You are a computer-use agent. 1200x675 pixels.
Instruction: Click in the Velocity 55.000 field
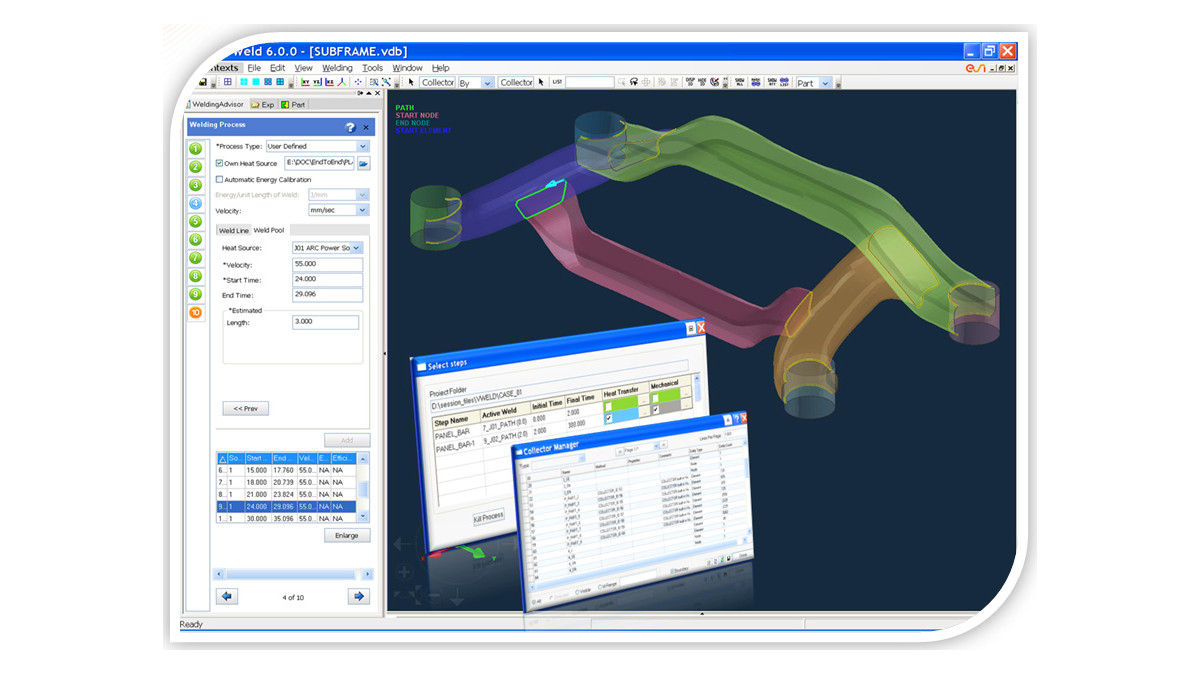(327, 265)
